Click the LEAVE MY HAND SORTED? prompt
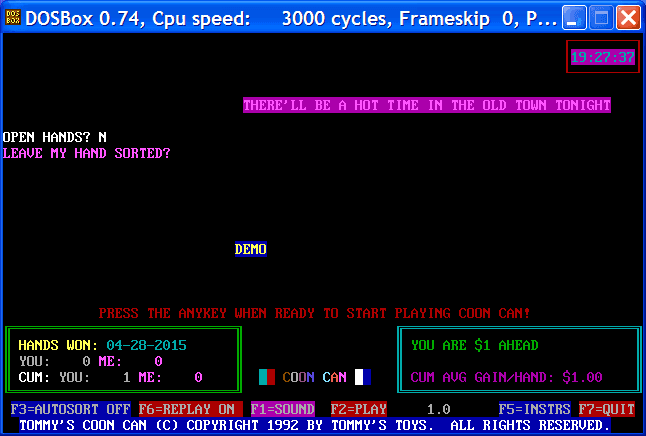 pos(87,153)
